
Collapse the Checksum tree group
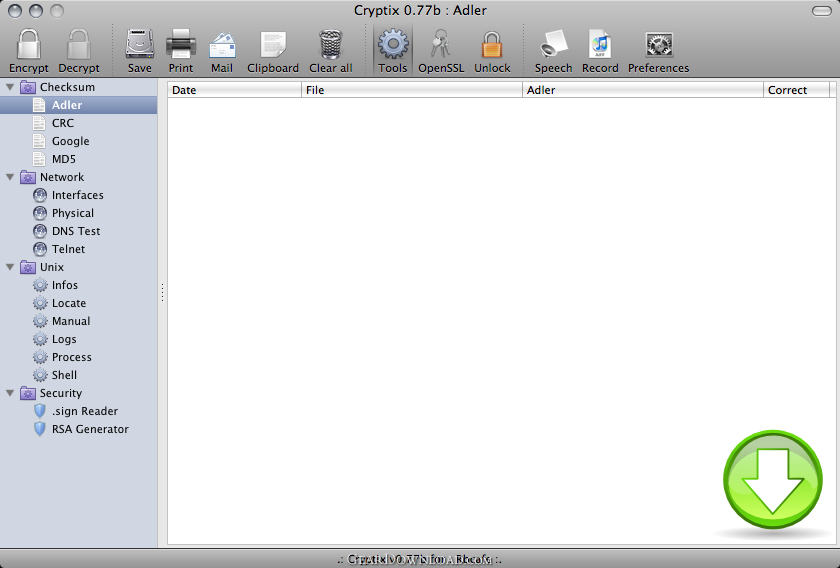10,87
